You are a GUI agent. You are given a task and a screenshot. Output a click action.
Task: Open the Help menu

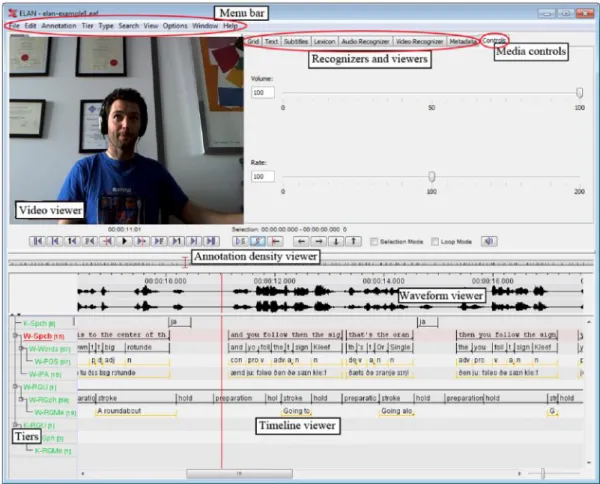(230, 26)
